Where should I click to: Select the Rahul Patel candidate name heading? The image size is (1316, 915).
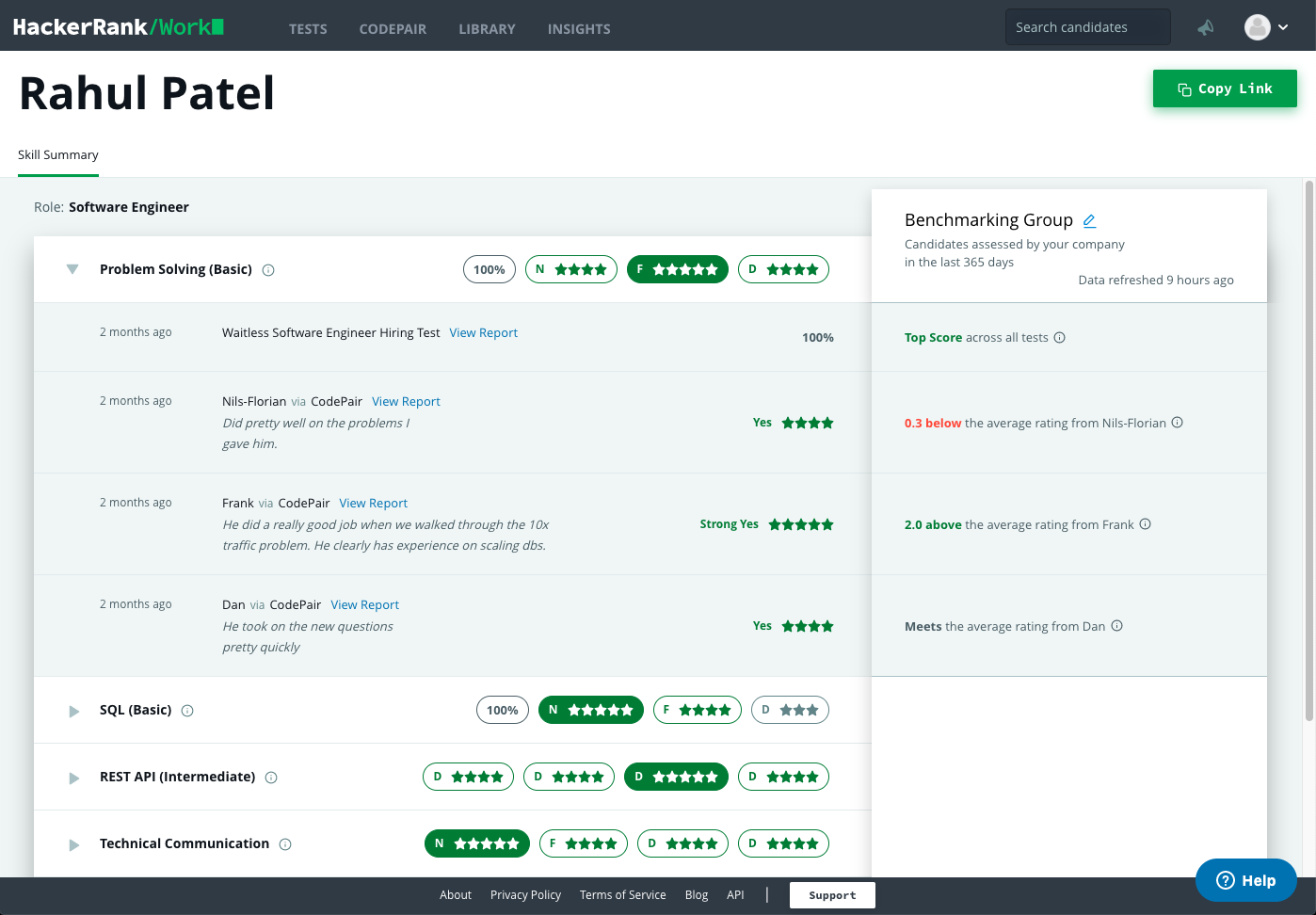click(147, 93)
